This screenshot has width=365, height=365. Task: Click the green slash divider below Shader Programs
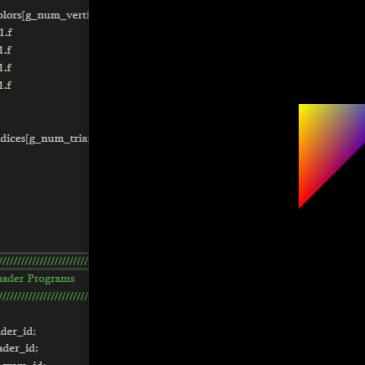click(44, 296)
